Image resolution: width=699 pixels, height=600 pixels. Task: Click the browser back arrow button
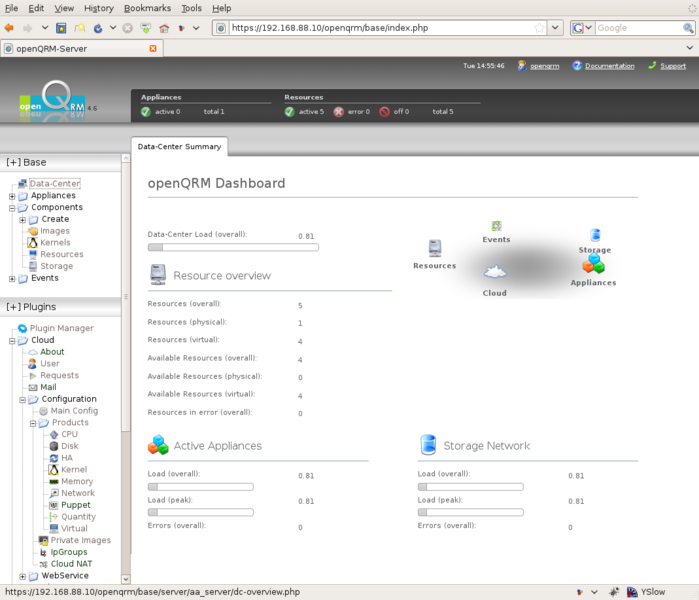(x=10, y=28)
